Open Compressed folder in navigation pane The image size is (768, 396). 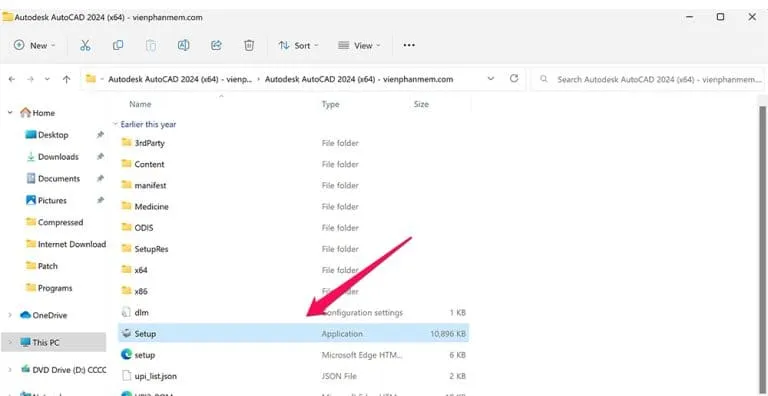pos(60,222)
